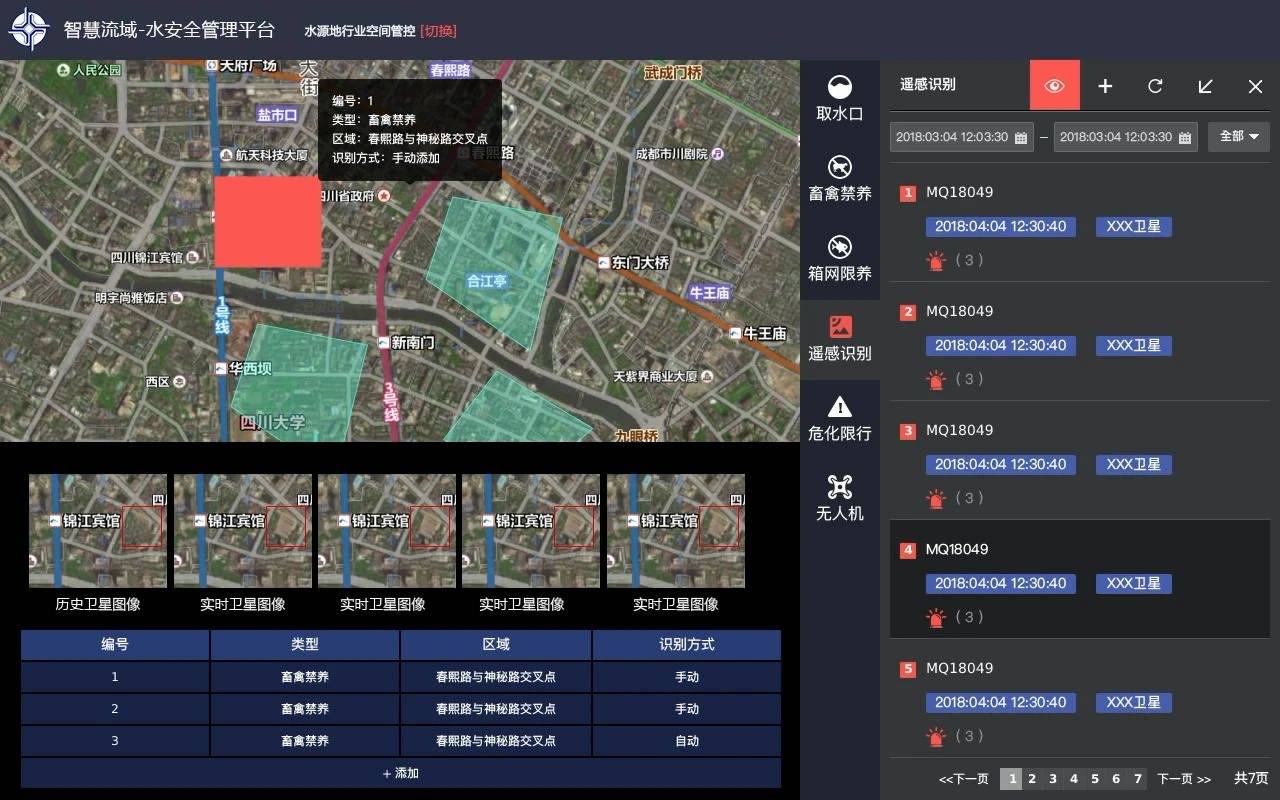Go to next page with 下一页 >>
This screenshot has width=1280, height=800.
pyautogui.click(x=1184, y=779)
